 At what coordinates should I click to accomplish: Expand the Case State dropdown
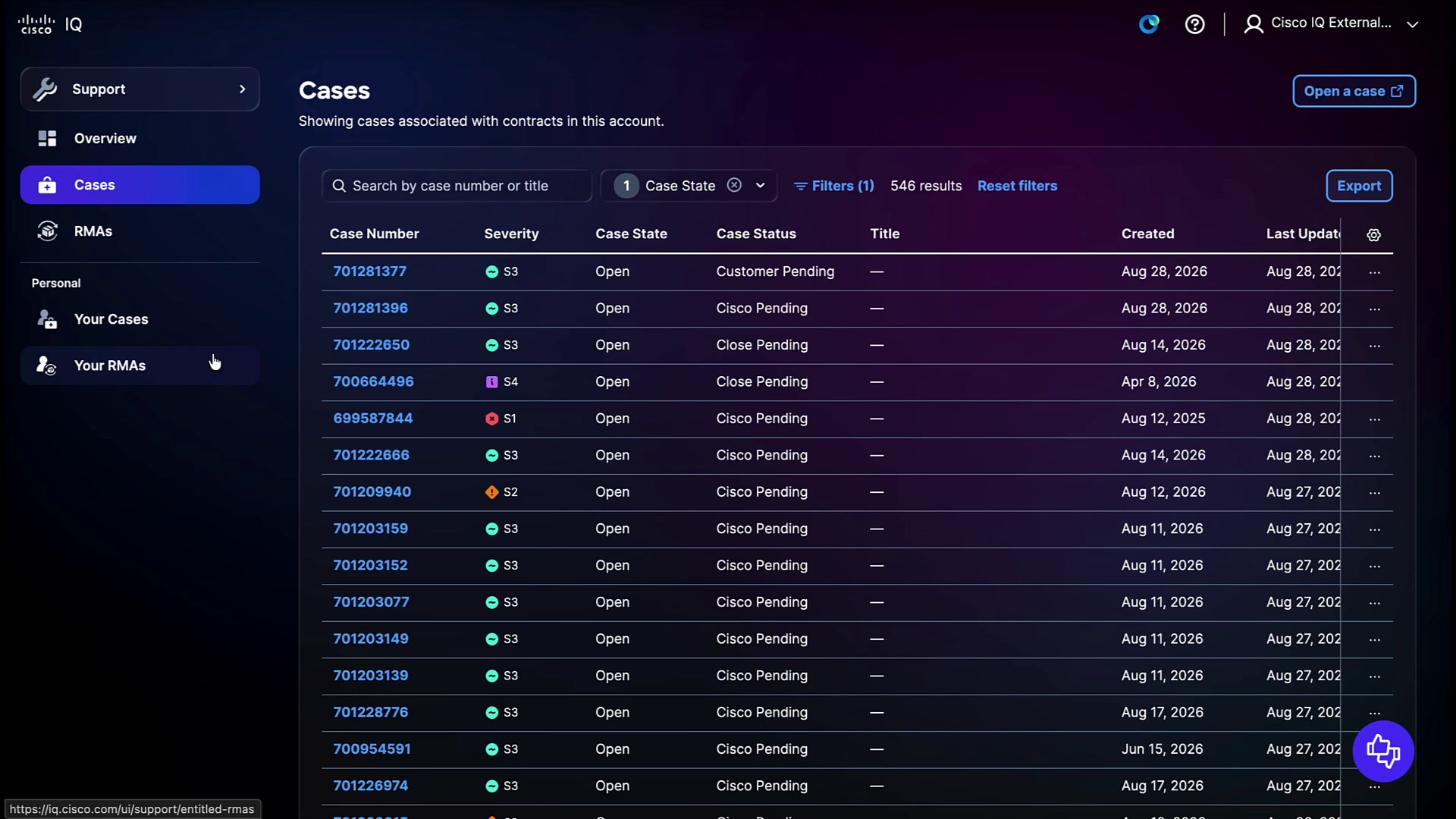click(x=760, y=186)
